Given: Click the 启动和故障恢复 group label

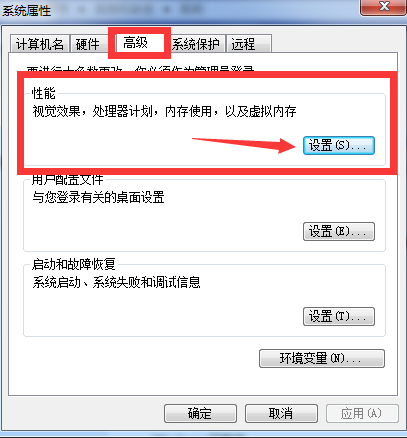Looking at the screenshot, I should pyautogui.click(x=74, y=264).
